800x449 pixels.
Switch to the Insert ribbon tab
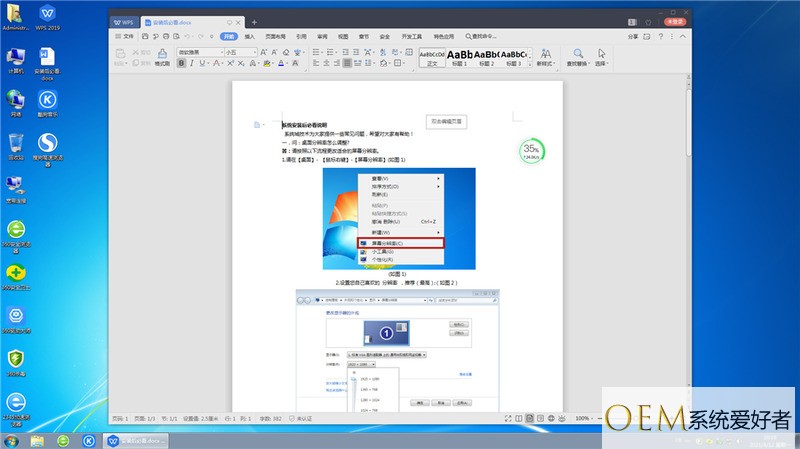coord(249,36)
